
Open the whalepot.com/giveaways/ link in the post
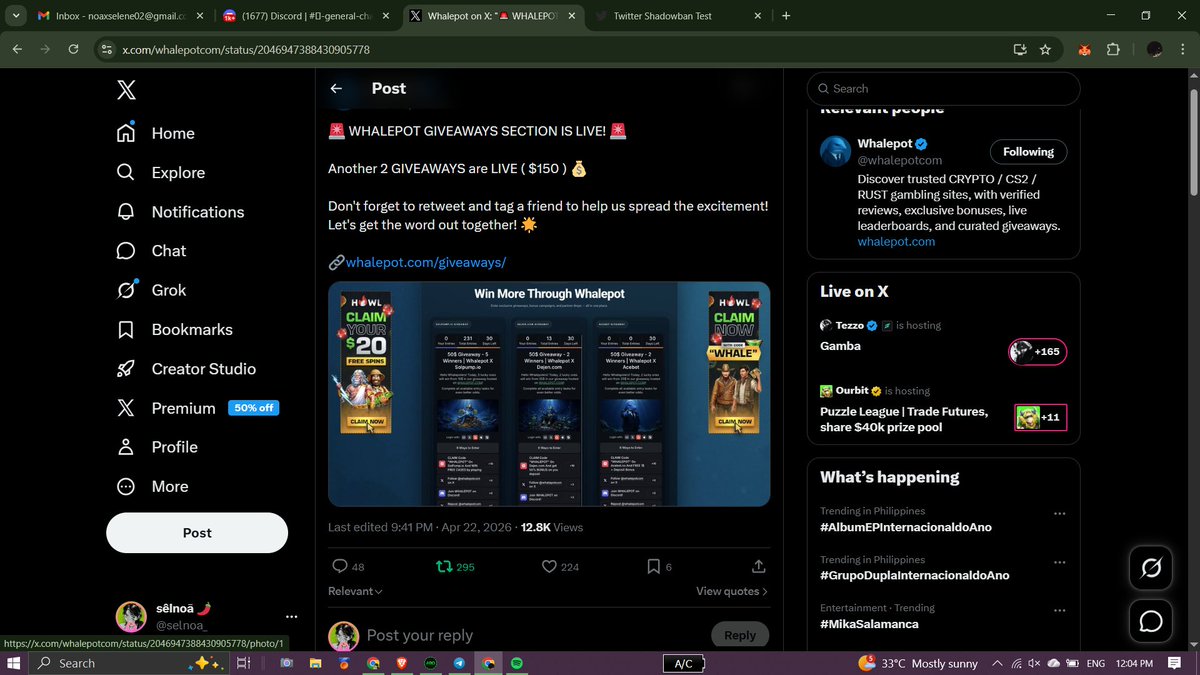point(426,262)
